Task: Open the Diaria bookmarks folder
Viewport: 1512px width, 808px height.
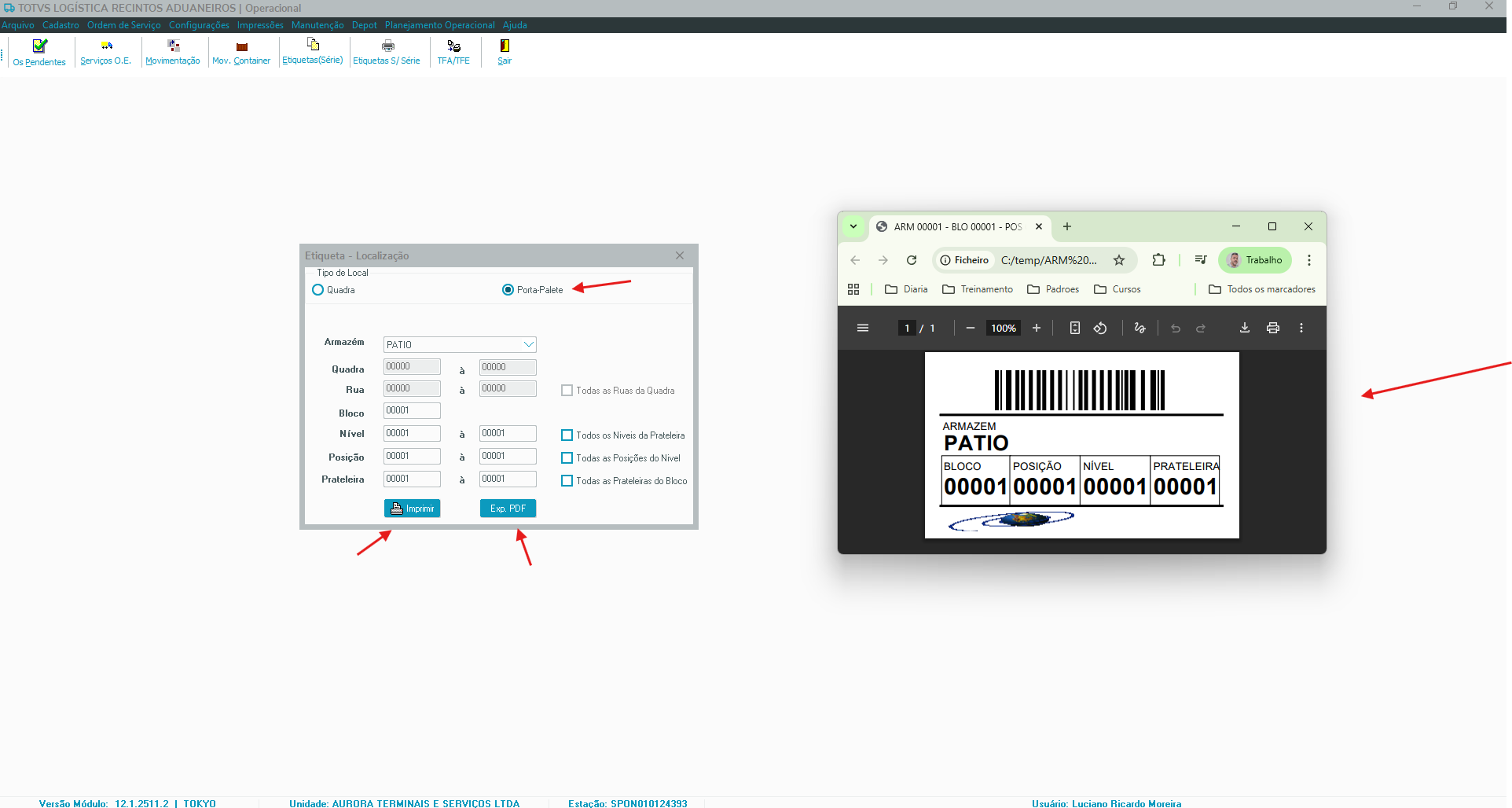Action: (906, 289)
